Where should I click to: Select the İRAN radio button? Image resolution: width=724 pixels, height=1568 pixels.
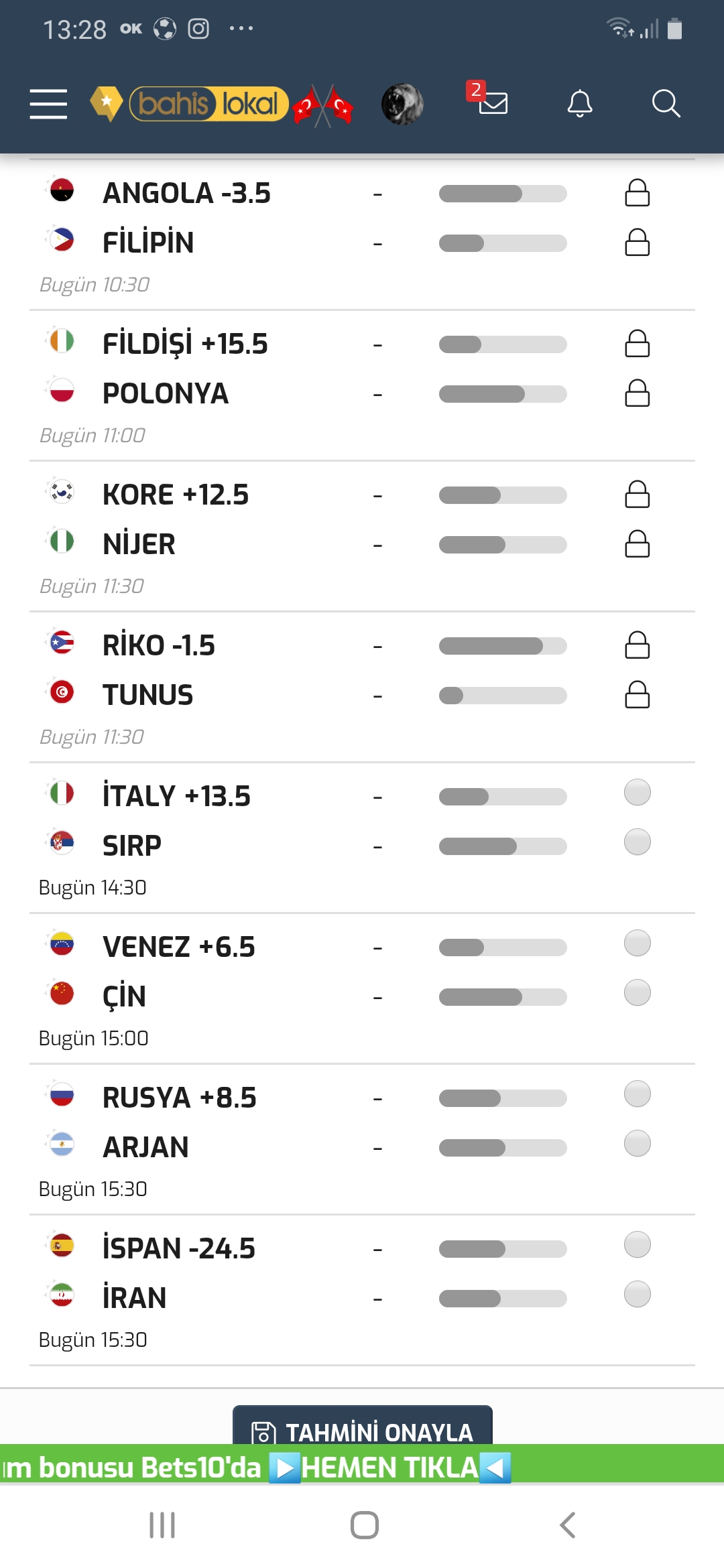pos(637,1294)
